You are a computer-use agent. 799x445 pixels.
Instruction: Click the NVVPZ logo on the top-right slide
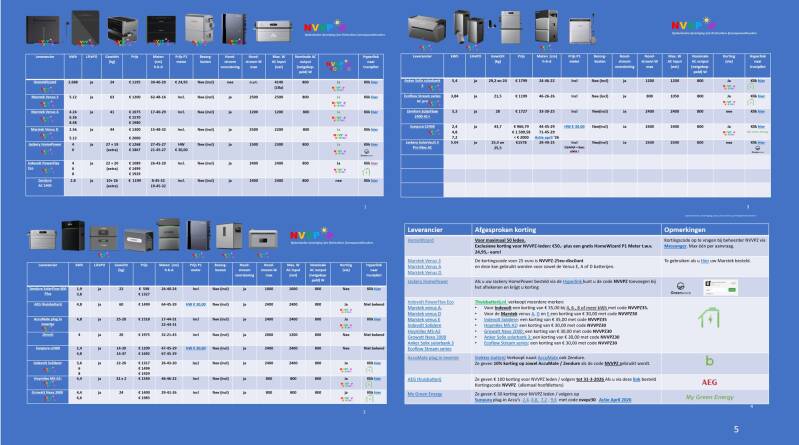pyautogui.click(x=694, y=24)
